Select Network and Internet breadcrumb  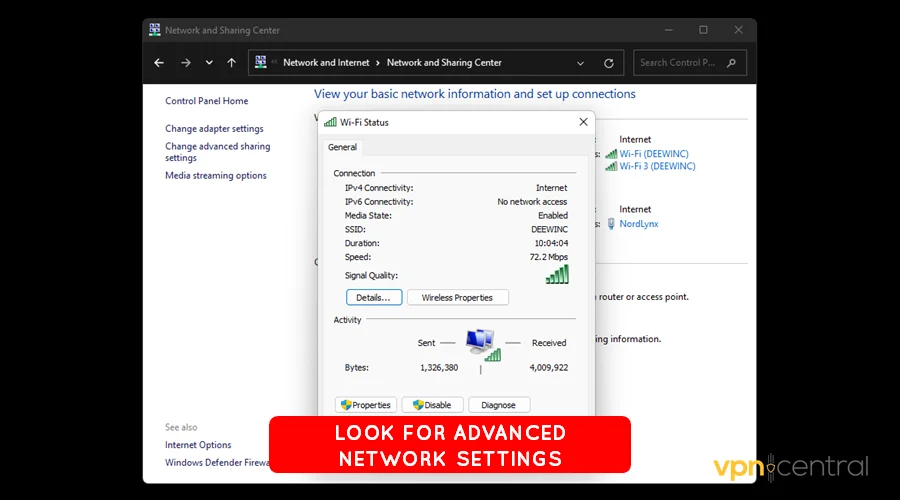[326, 63]
